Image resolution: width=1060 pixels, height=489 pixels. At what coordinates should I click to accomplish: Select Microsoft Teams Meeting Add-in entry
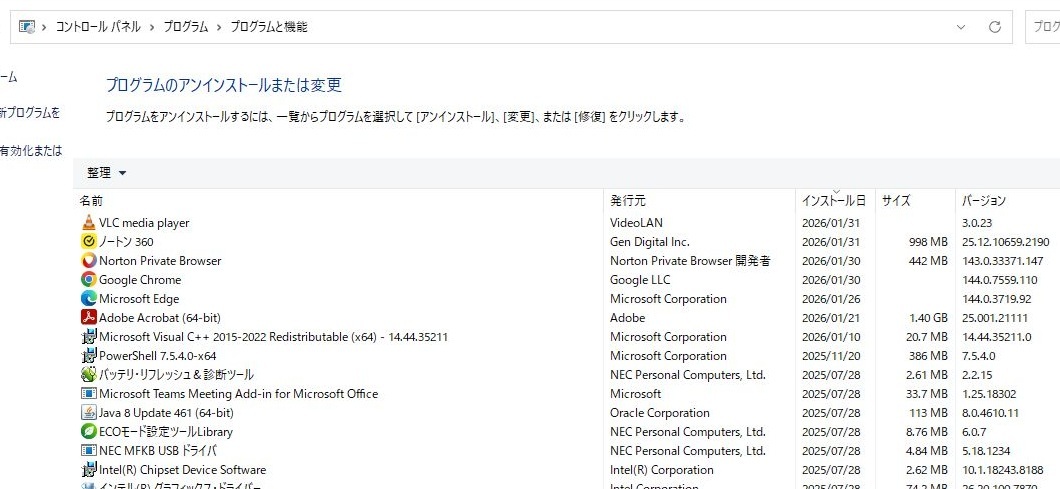(238, 394)
